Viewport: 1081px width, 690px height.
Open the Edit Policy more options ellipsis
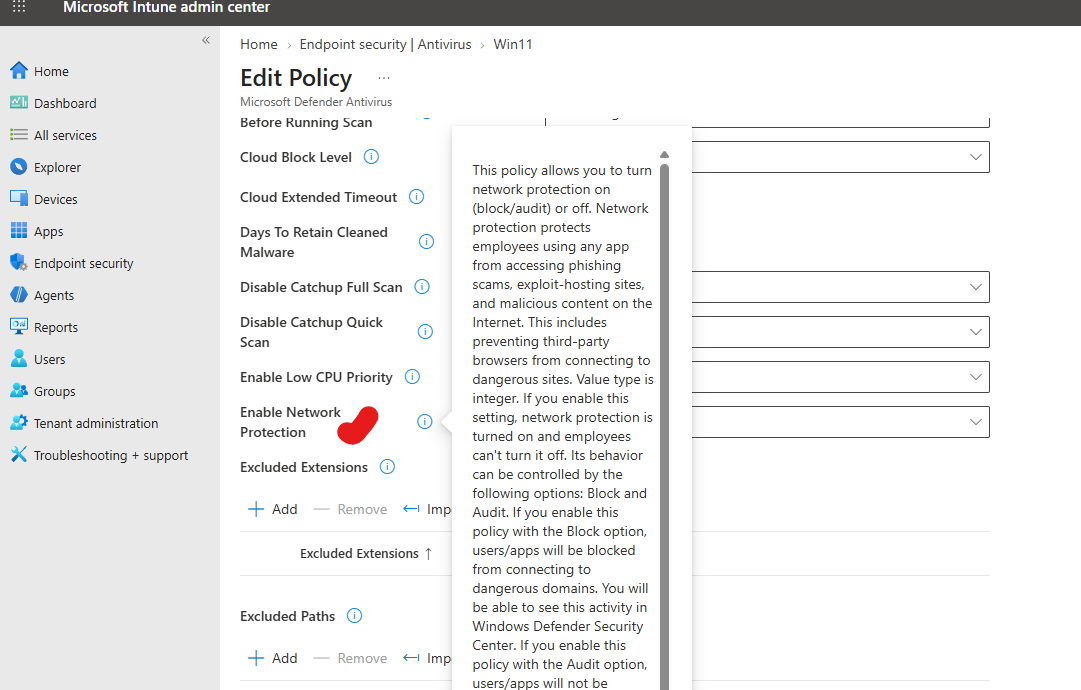384,78
